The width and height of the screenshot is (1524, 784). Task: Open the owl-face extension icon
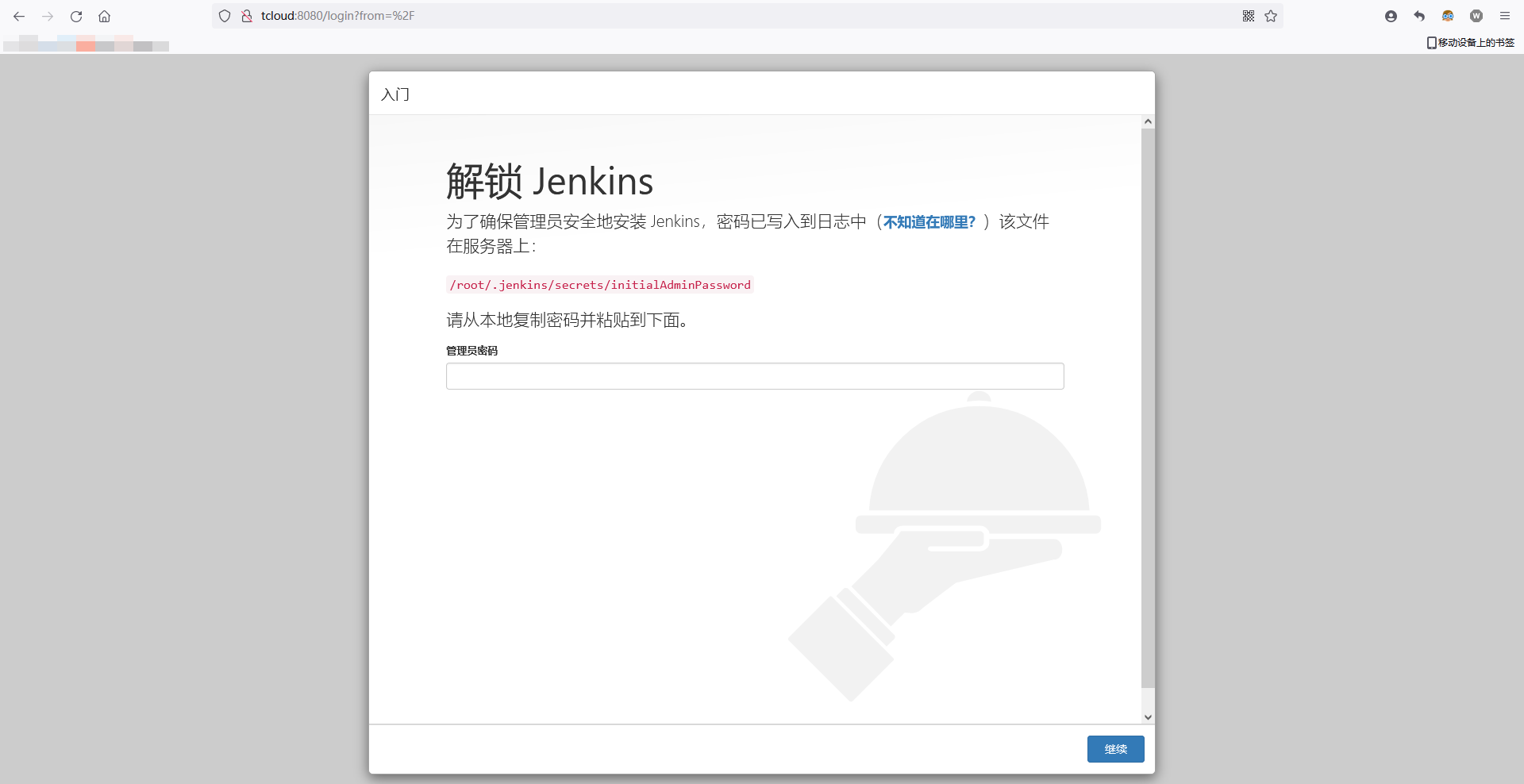(1448, 16)
